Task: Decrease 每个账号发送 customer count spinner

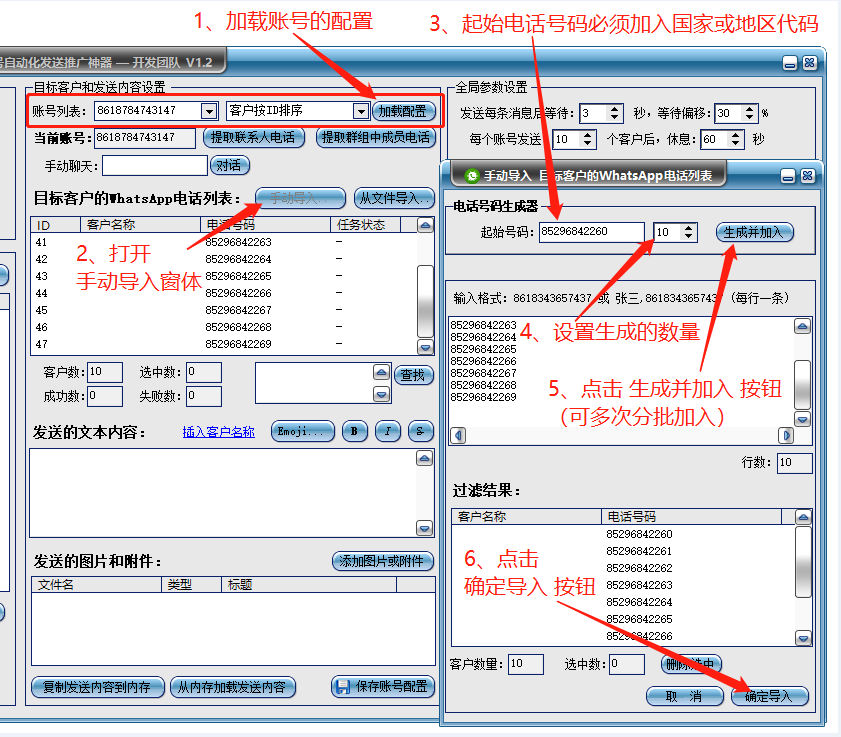Action: pos(588,143)
